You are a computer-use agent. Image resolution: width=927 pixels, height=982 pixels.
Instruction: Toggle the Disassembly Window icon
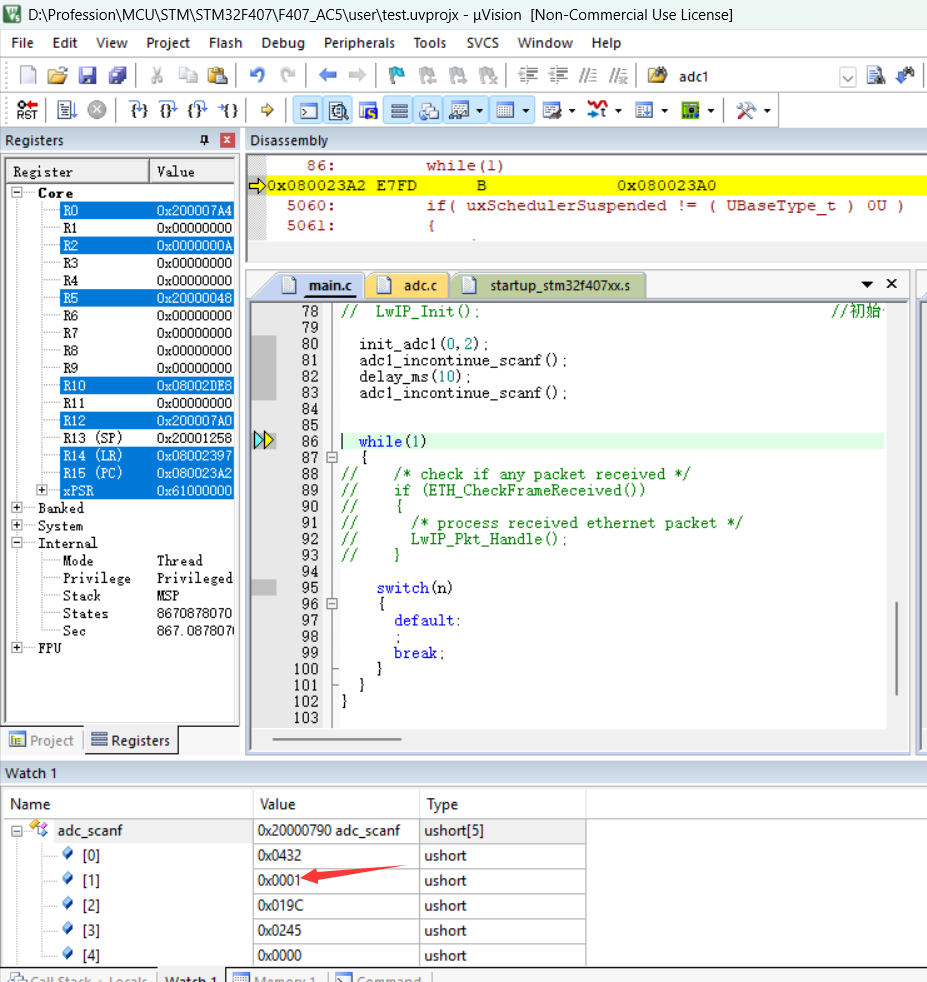[339, 111]
